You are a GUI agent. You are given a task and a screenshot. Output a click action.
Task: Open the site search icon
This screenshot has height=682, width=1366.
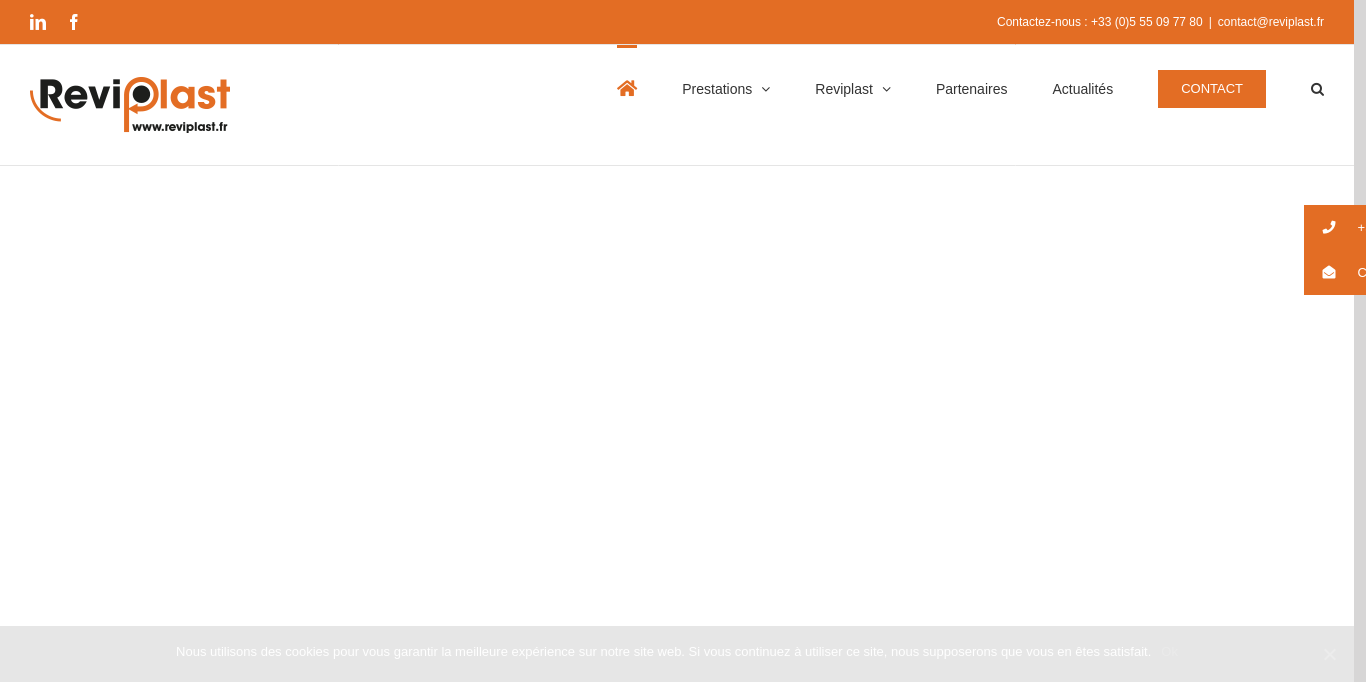click(1317, 89)
